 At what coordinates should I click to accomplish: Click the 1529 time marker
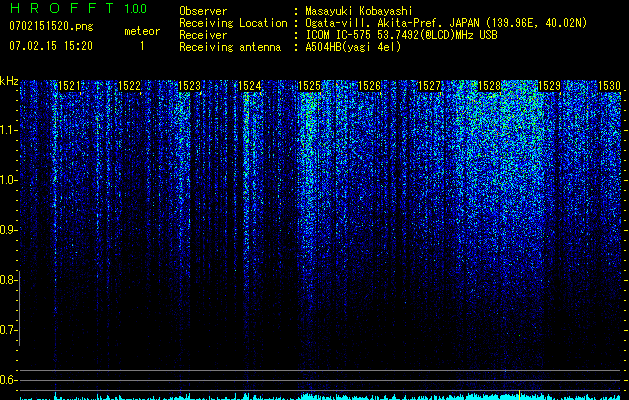click(549, 86)
